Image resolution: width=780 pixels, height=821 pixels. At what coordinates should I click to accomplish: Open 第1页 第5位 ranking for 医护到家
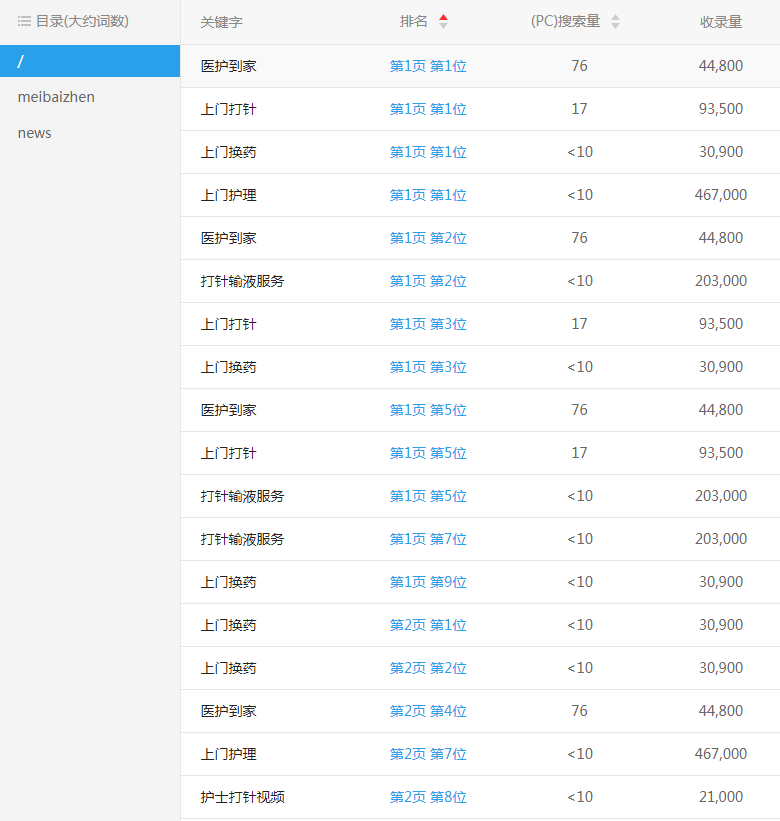tap(428, 410)
